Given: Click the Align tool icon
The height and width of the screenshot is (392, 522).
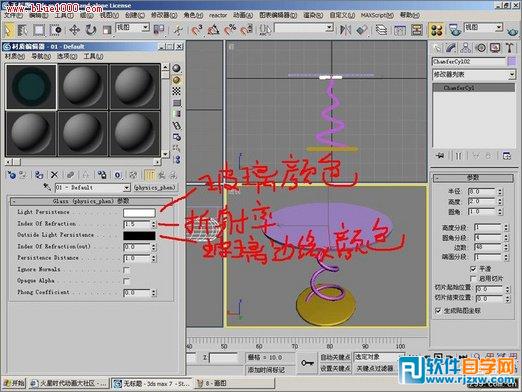Looking at the screenshot, I should (x=362, y=30).
